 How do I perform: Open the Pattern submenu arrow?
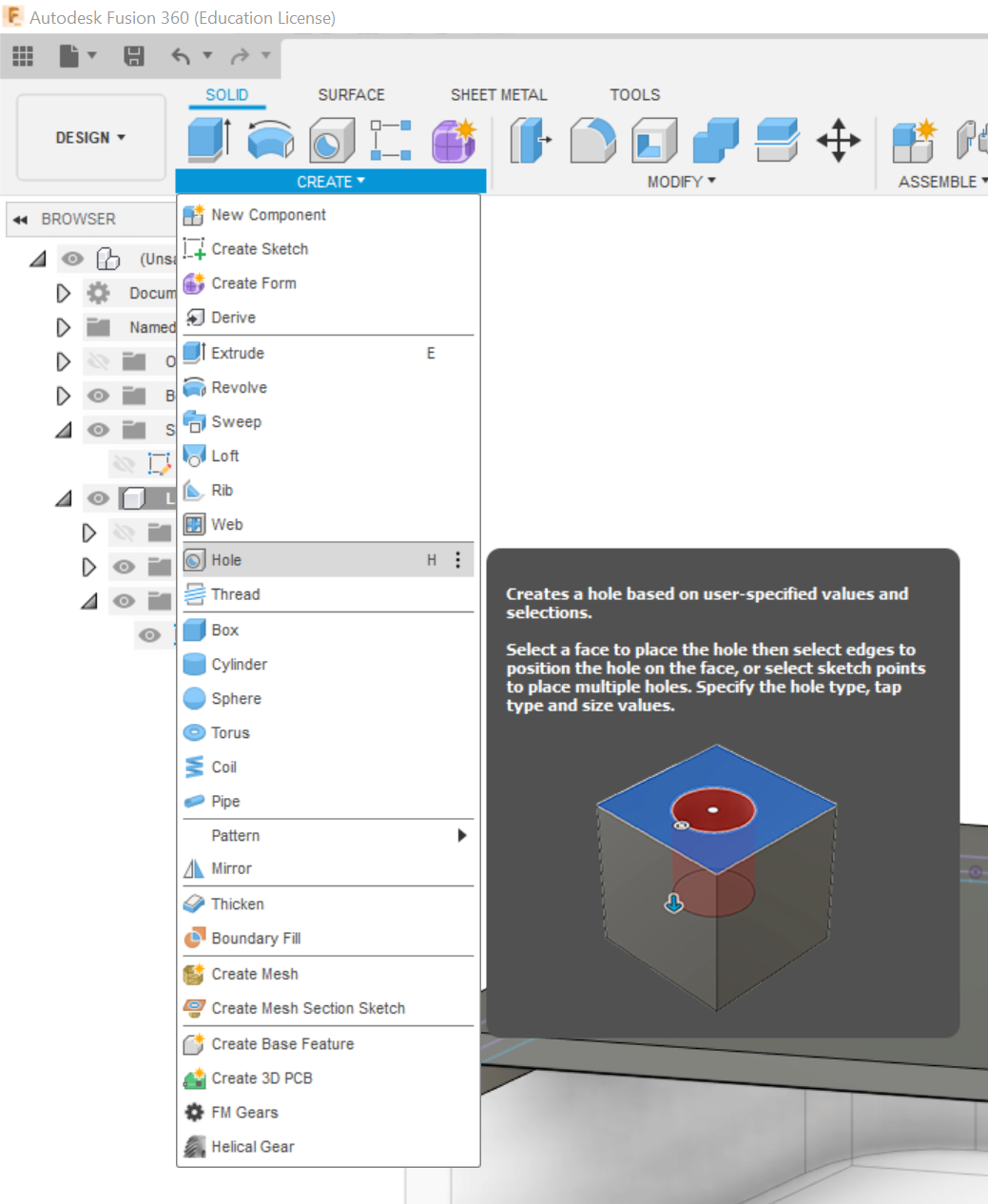click(x=462, y=835)
